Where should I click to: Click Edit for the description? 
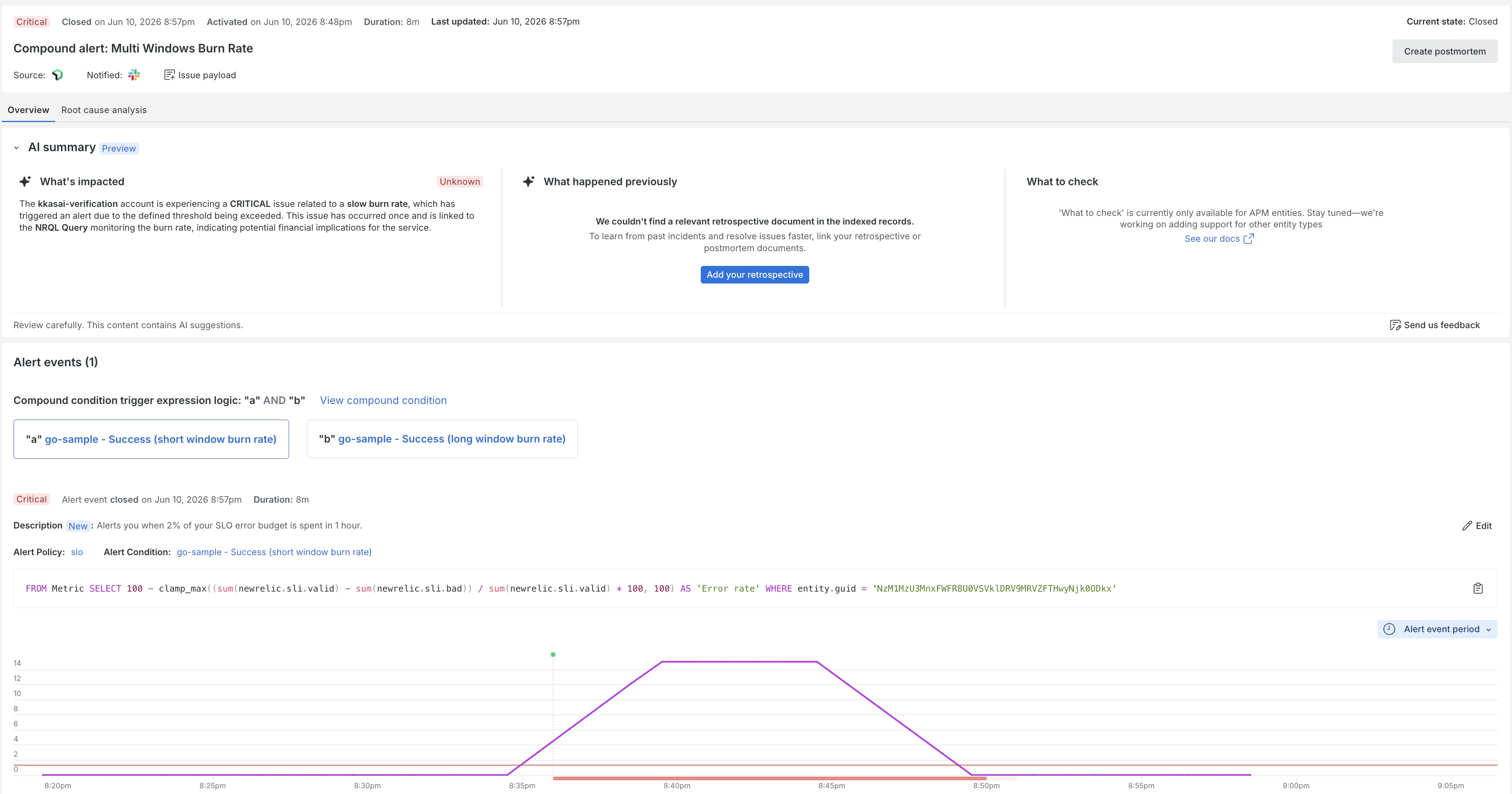[x=1477, y=526]
